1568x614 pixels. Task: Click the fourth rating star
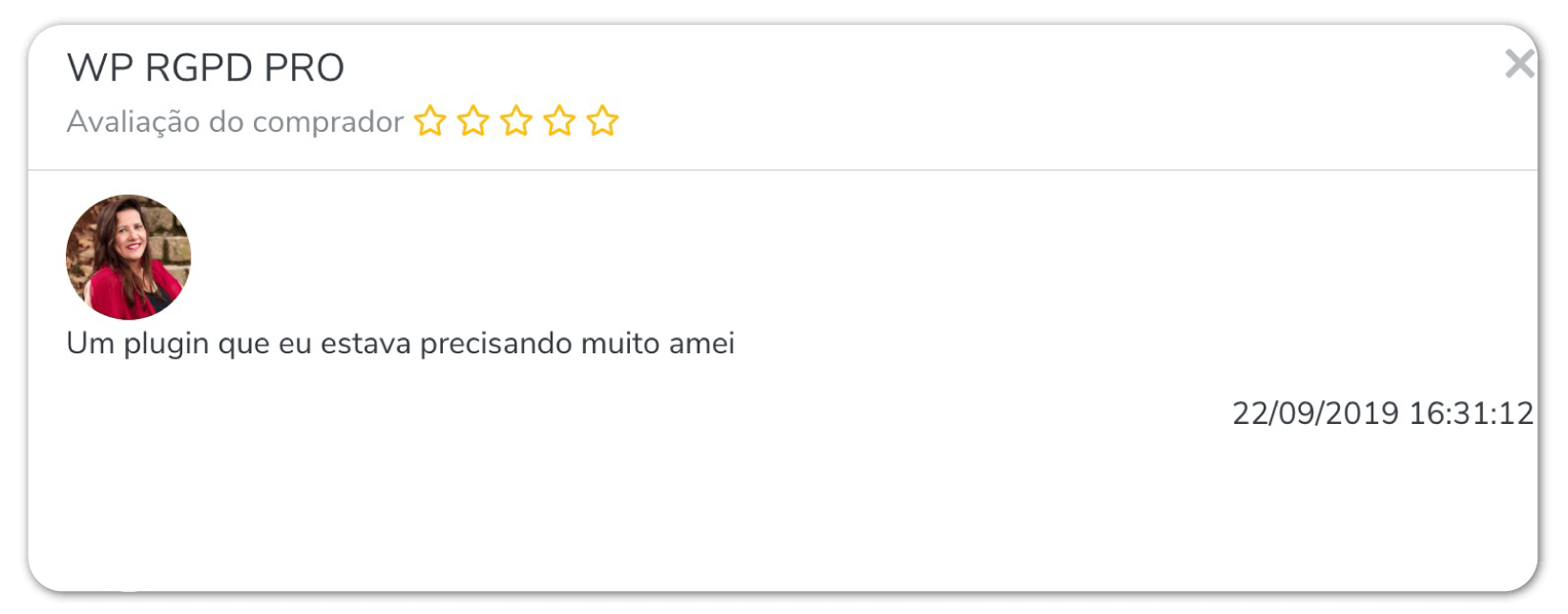[x=559, y=121]
